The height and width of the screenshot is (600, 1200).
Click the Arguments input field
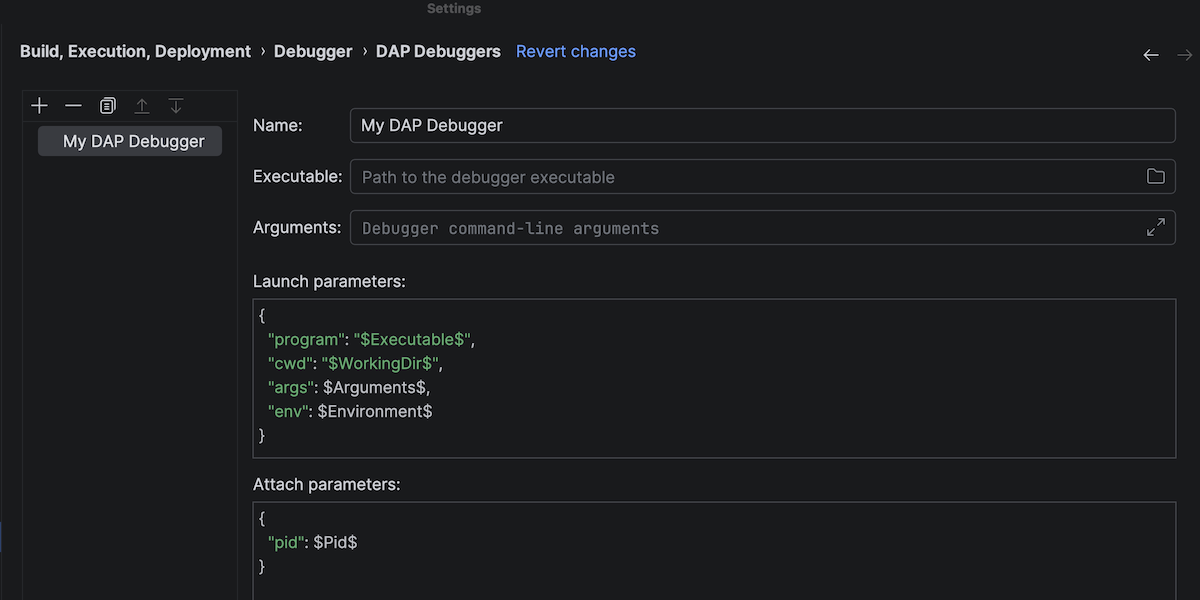tap(740, 228)
